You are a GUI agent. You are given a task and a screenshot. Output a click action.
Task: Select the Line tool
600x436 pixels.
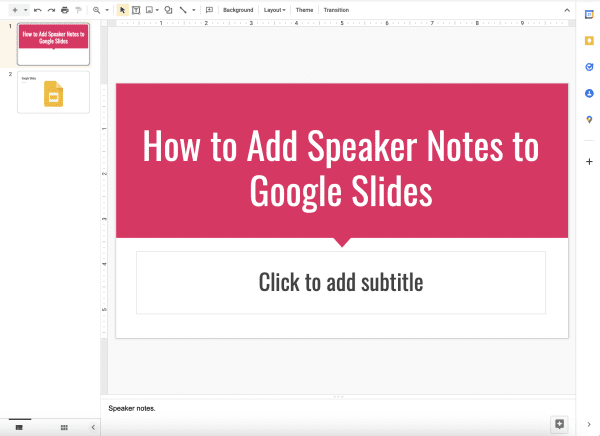tap(183, 10)
